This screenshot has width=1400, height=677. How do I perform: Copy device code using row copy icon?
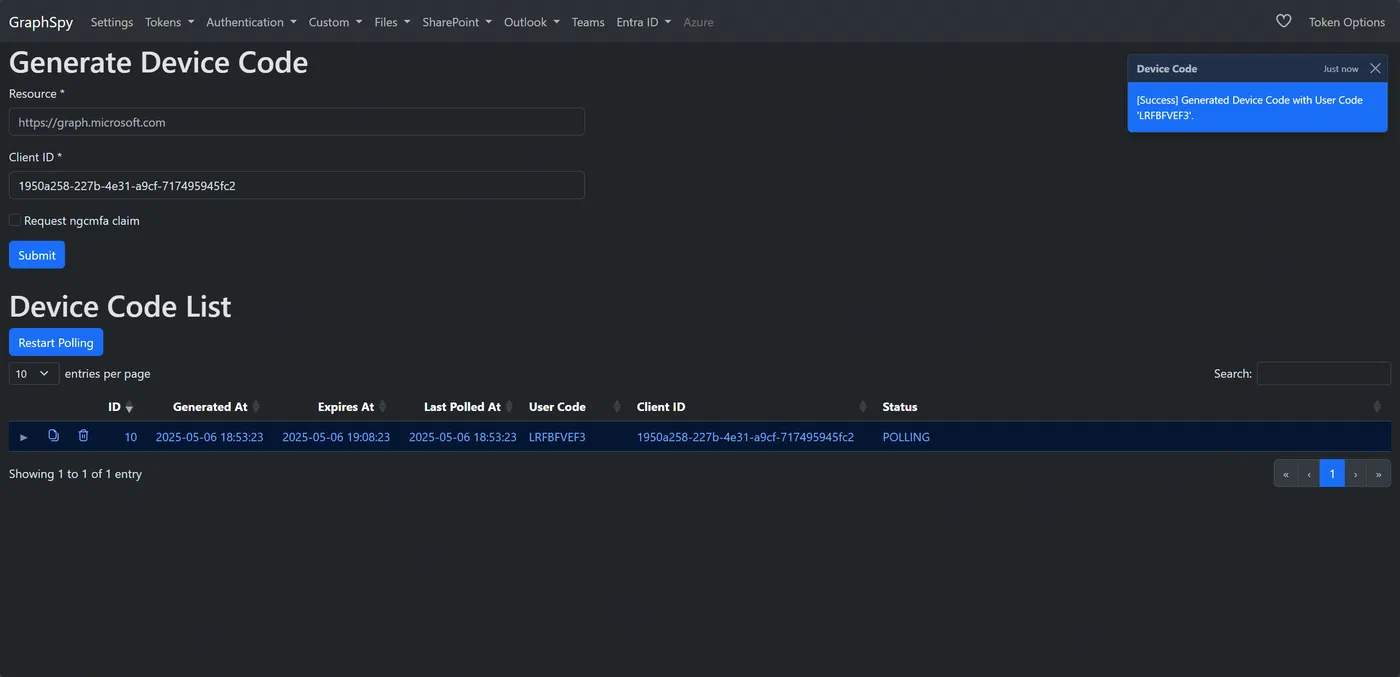pyautogui.click(x=54, y=436)
